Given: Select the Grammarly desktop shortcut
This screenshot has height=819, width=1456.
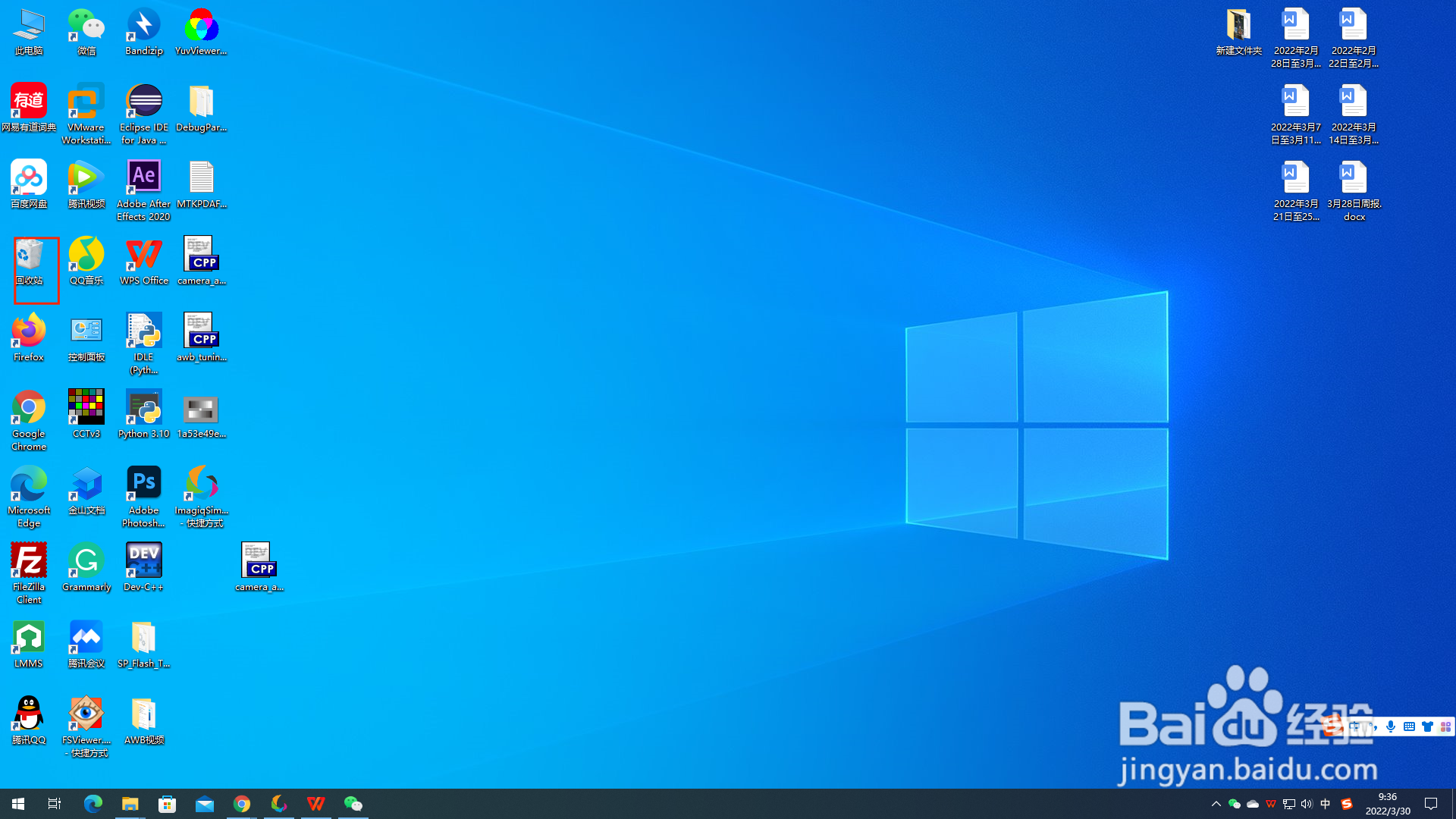Looking at the screenshot, I should coord(86,568).
